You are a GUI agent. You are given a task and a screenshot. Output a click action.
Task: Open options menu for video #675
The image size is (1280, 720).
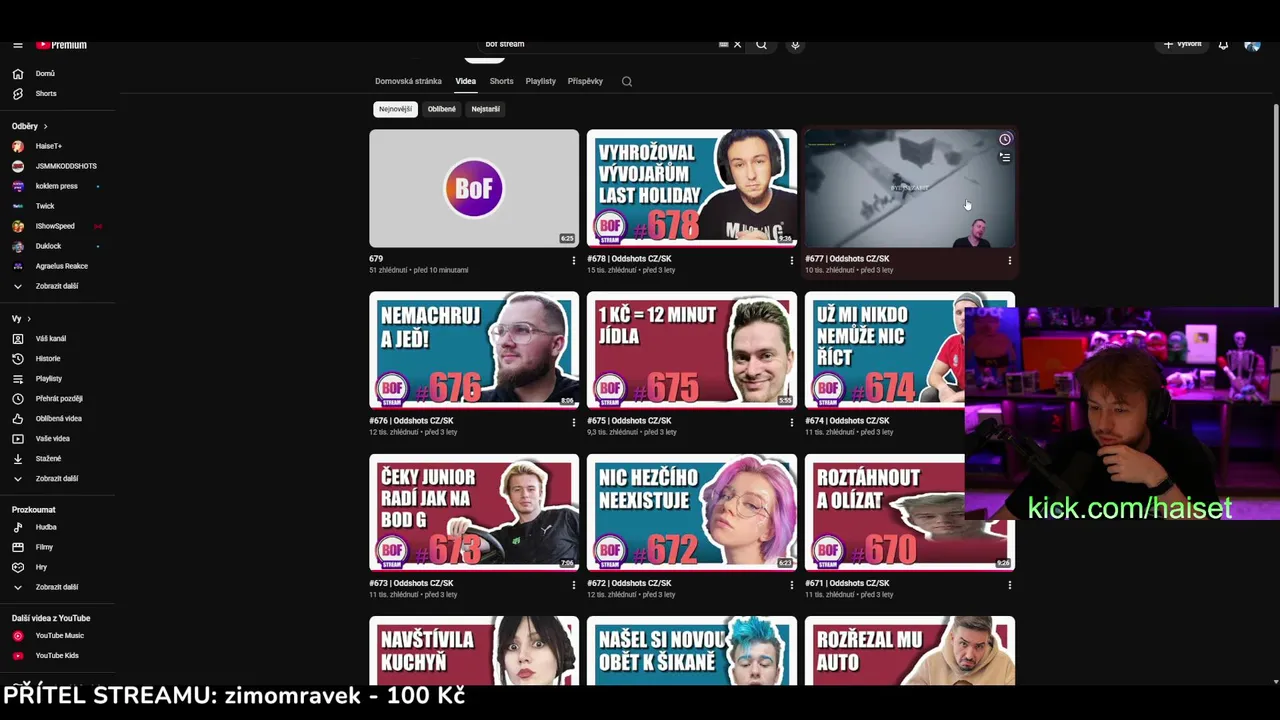791,423
